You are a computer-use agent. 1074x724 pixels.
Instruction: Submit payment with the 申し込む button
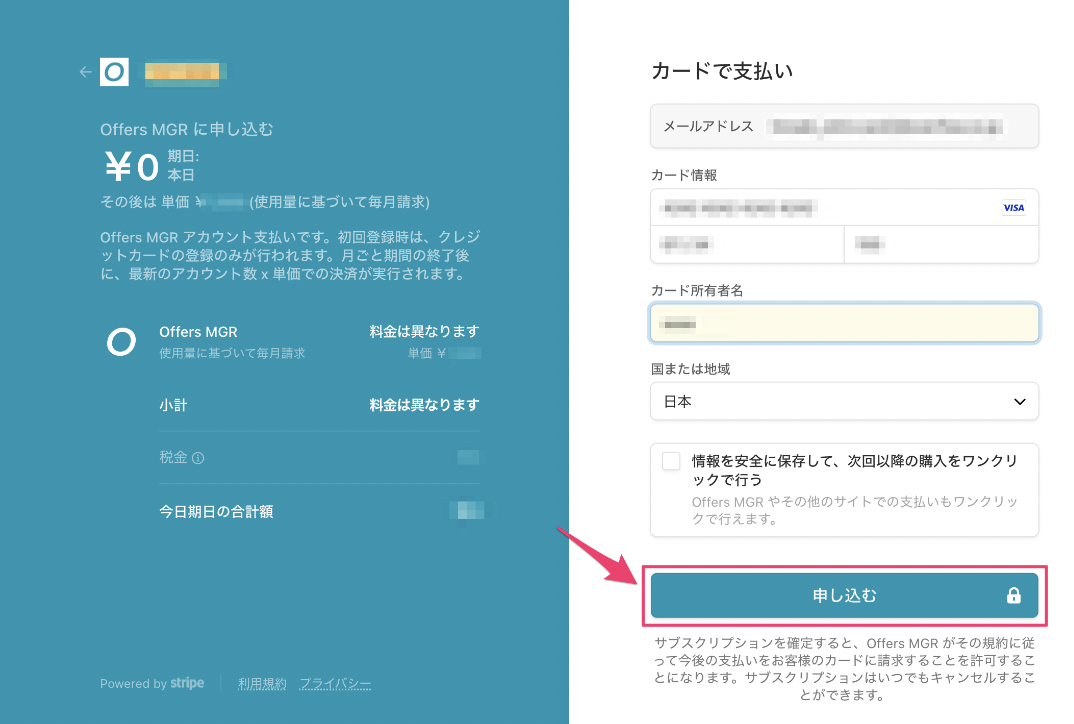click(x=844, y=595)
